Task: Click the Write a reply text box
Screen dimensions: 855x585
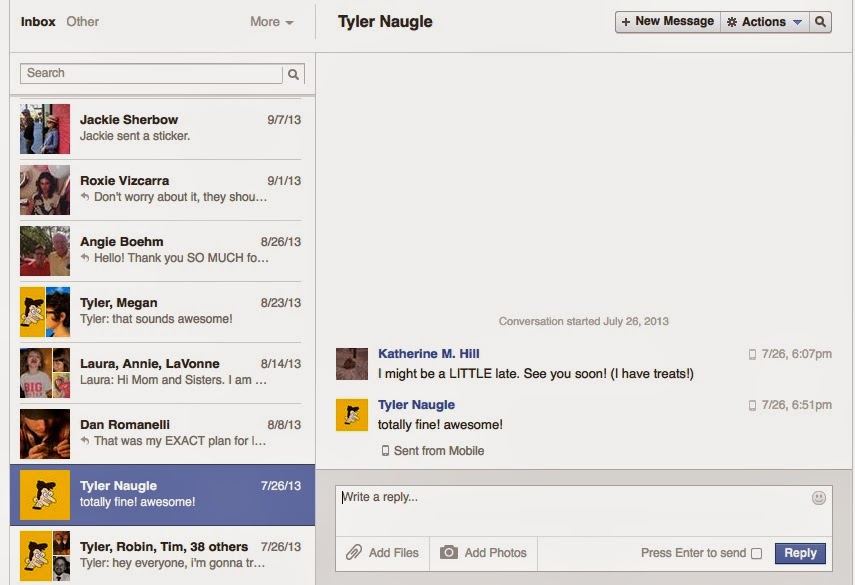Action: 583,511
